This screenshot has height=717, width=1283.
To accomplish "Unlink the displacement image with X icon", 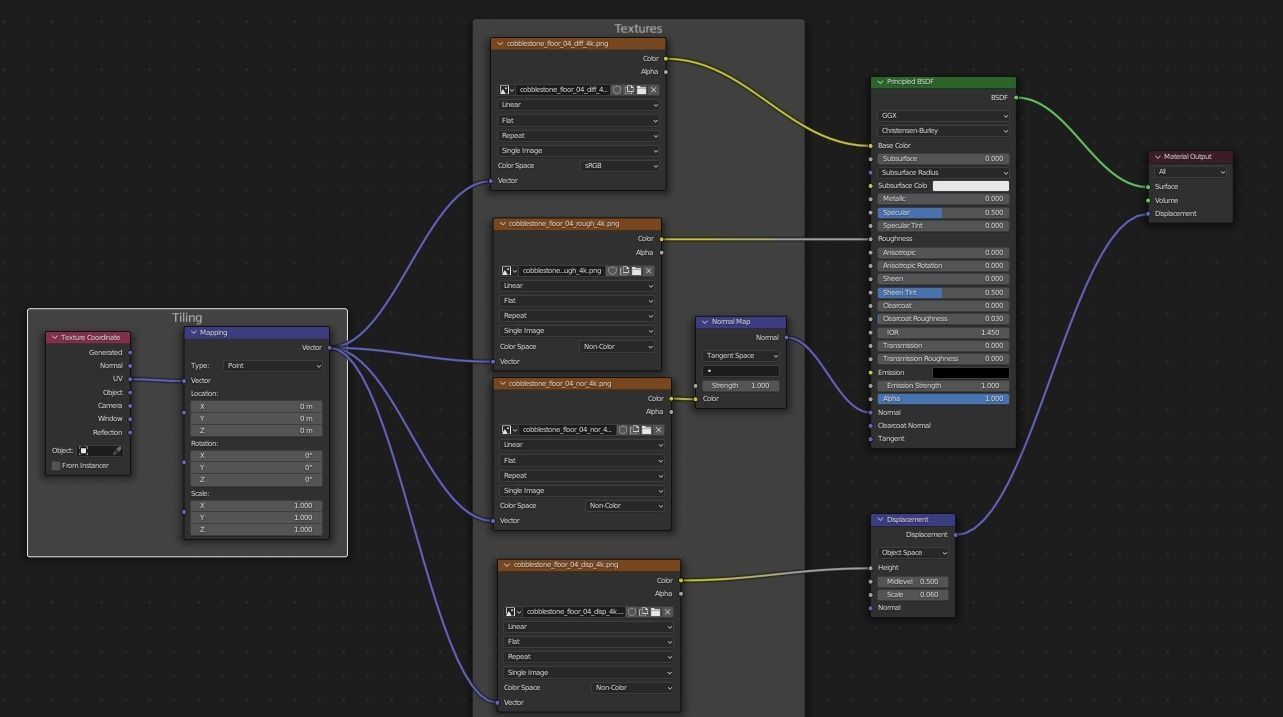I will click(667, 612).
